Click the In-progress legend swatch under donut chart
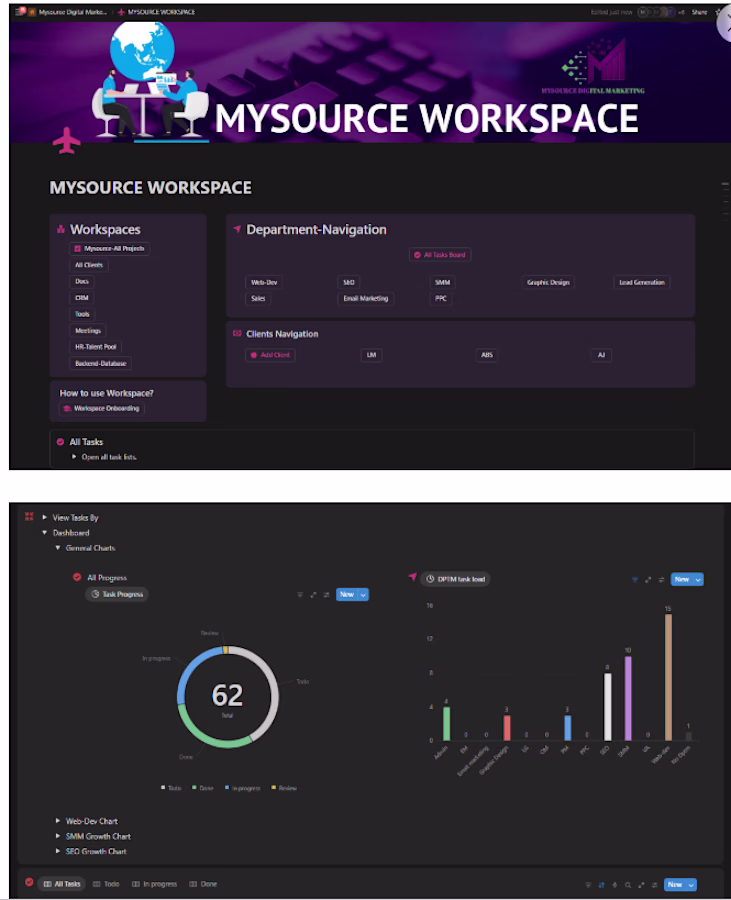 pos(227,788)
